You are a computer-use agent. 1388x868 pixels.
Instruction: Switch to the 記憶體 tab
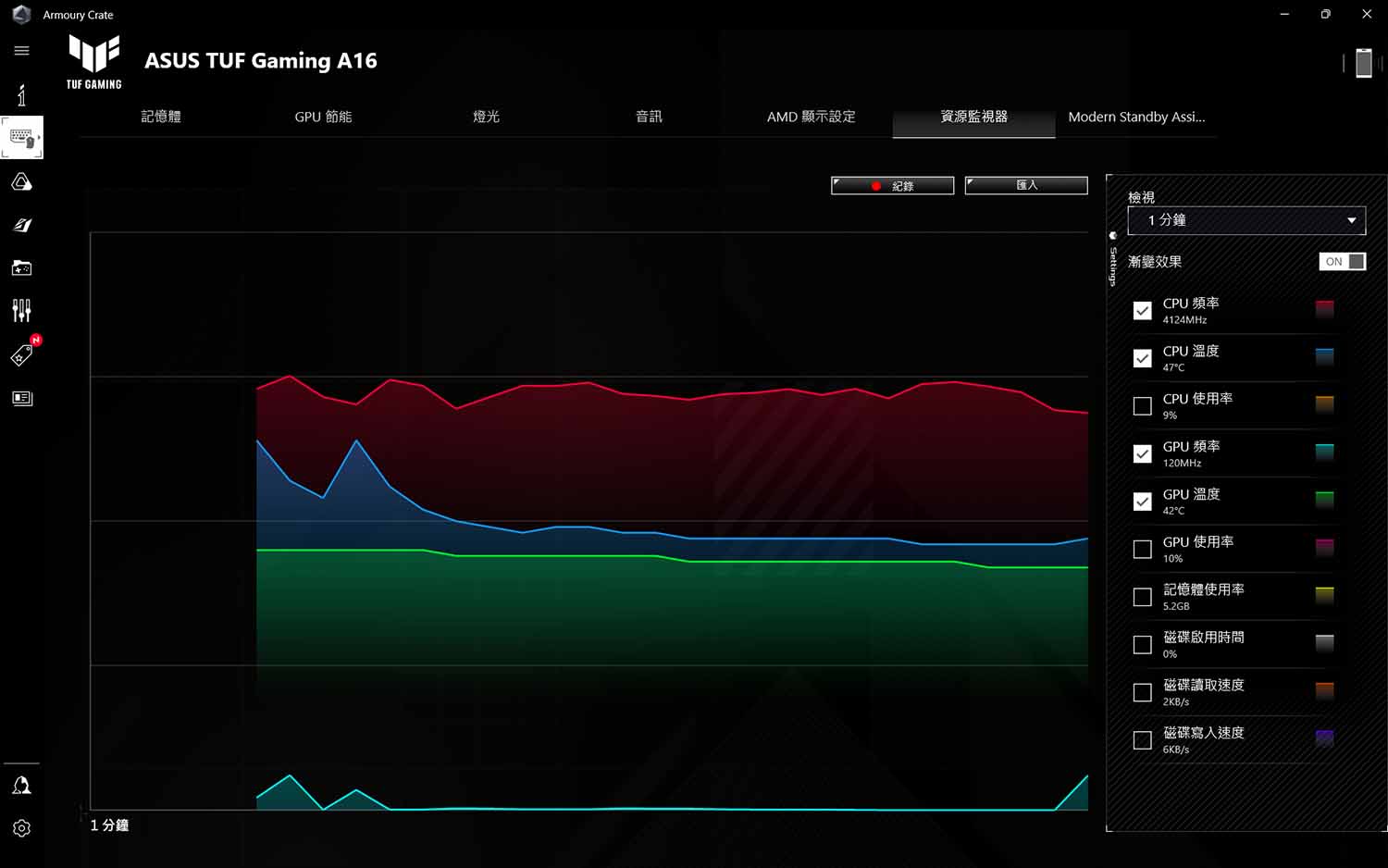click(161, 117)
